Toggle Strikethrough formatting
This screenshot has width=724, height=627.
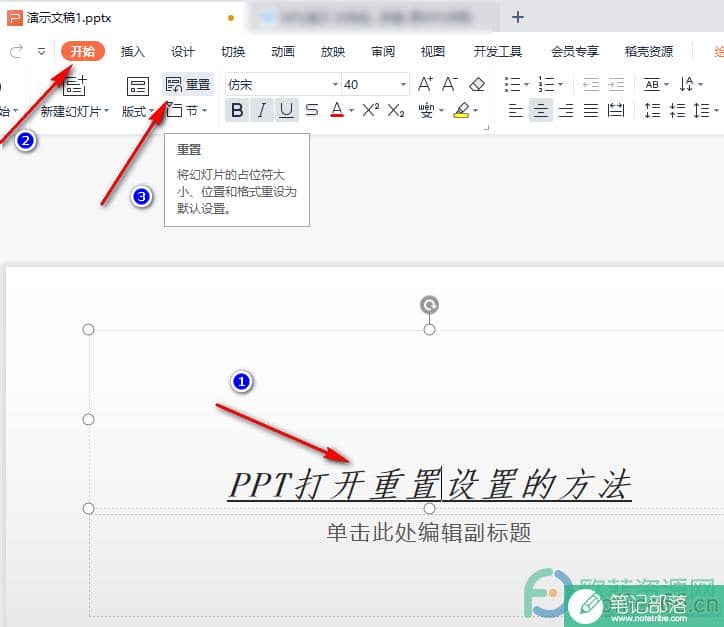pos(312,110)
